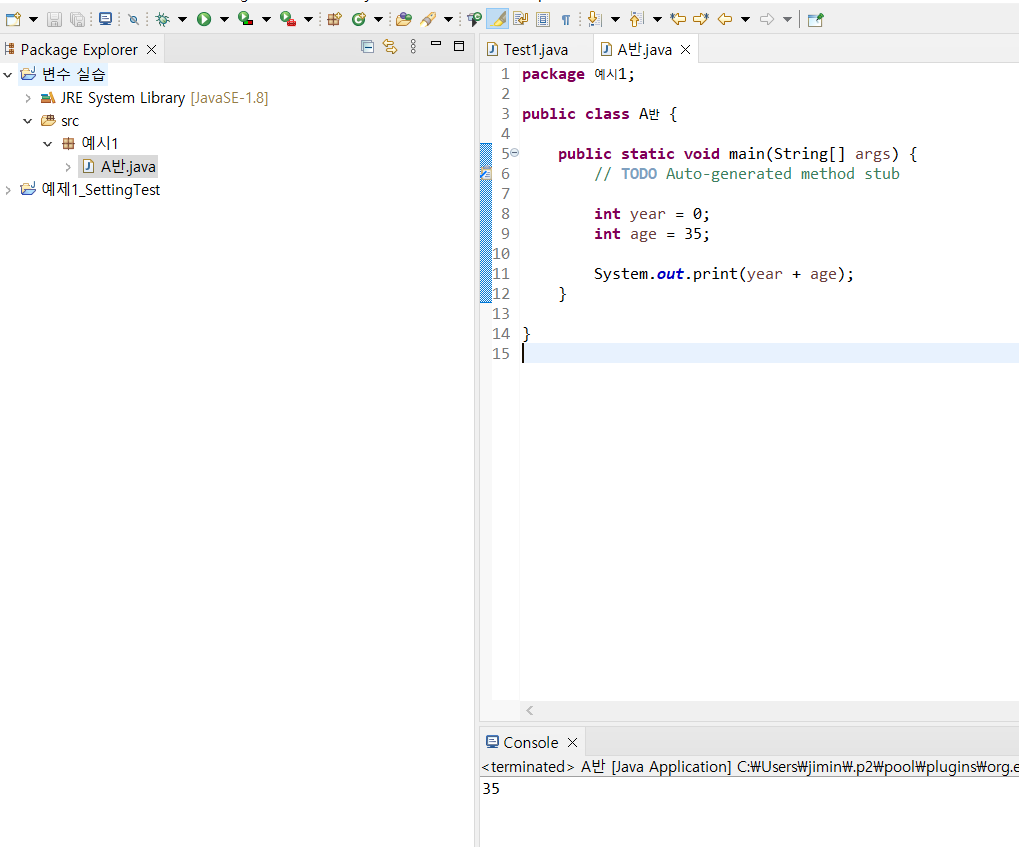Toggle the Skip All Breakpoints icon
Screen dimensions: 1019x847
[x=133, y=20]
